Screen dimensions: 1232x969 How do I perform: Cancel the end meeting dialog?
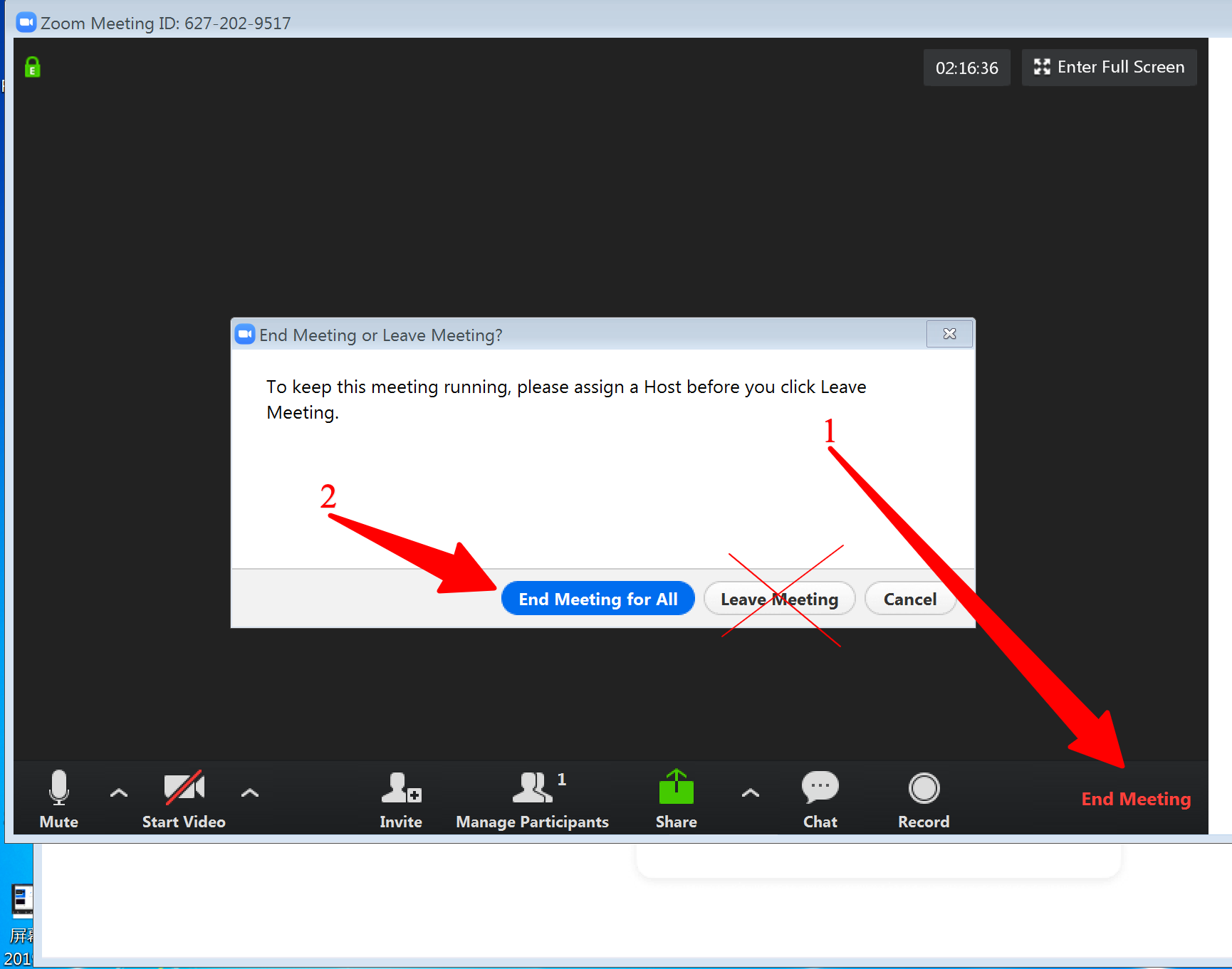click(x=910, y=599)
